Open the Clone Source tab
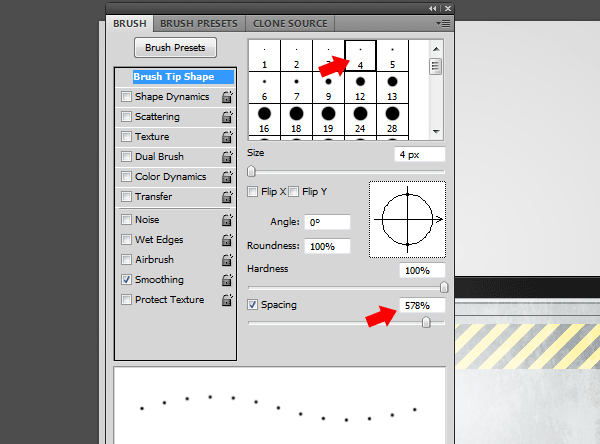This screenshot has width=600, height=444. click(x=290, y=23)
